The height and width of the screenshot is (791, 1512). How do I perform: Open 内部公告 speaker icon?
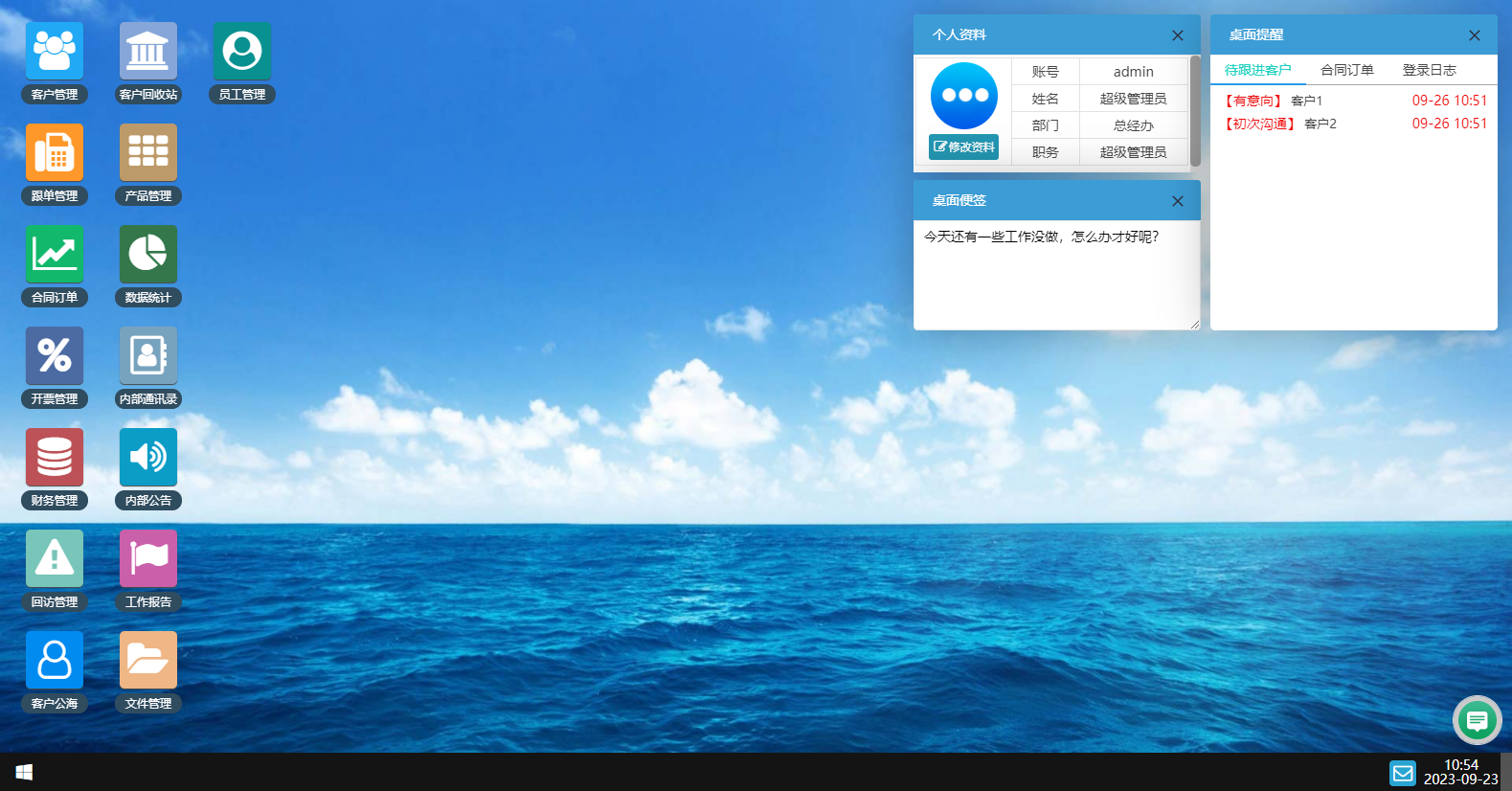point(148,458)
